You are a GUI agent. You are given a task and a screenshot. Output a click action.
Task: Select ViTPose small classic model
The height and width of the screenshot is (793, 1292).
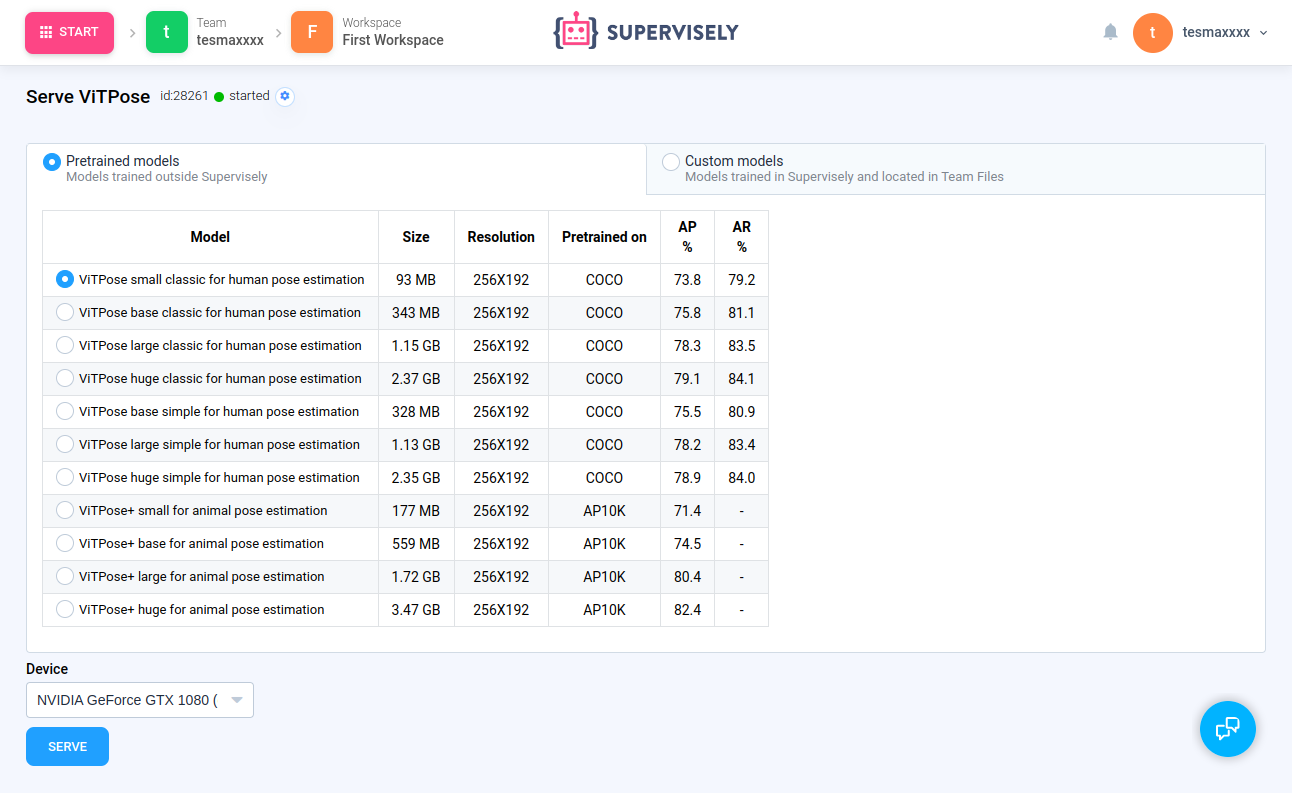point(65,279)
